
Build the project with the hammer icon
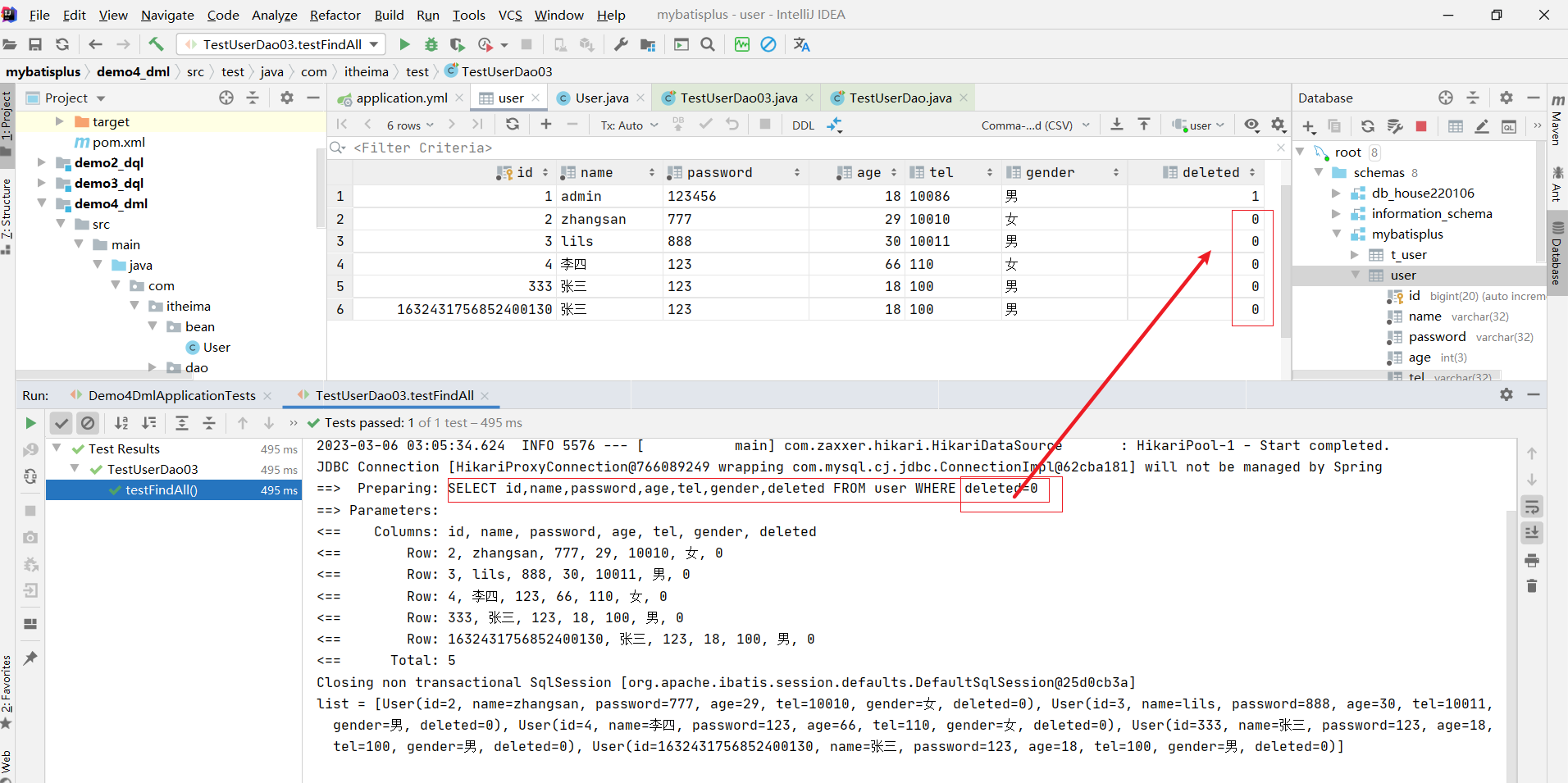(156, 44)
